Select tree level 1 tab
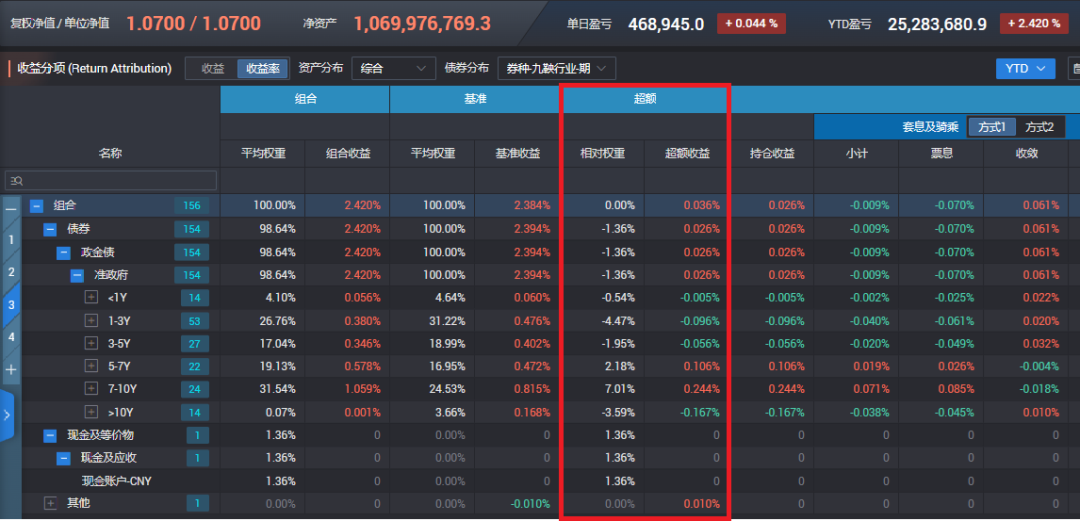 coord(10,240)
